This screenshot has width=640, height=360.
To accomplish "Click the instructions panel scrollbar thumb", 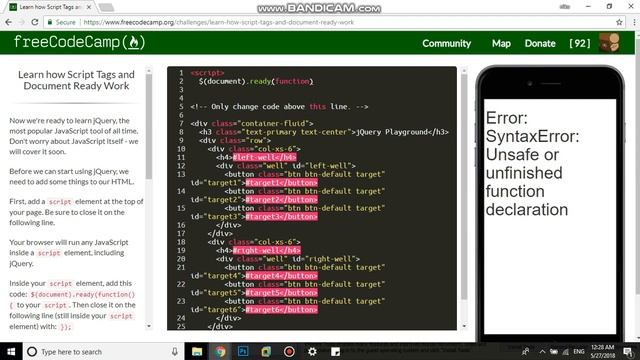I will coord(149,126).
